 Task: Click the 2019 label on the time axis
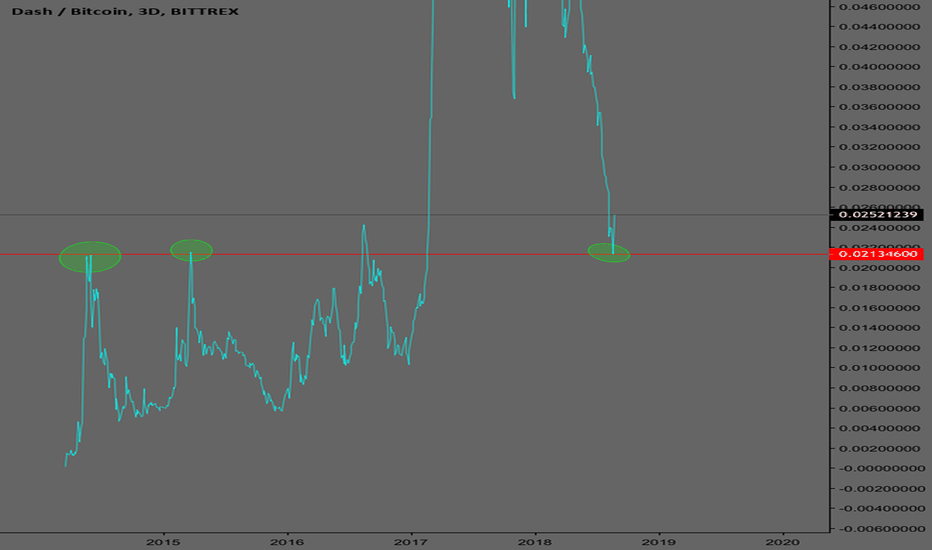(659, 542)
